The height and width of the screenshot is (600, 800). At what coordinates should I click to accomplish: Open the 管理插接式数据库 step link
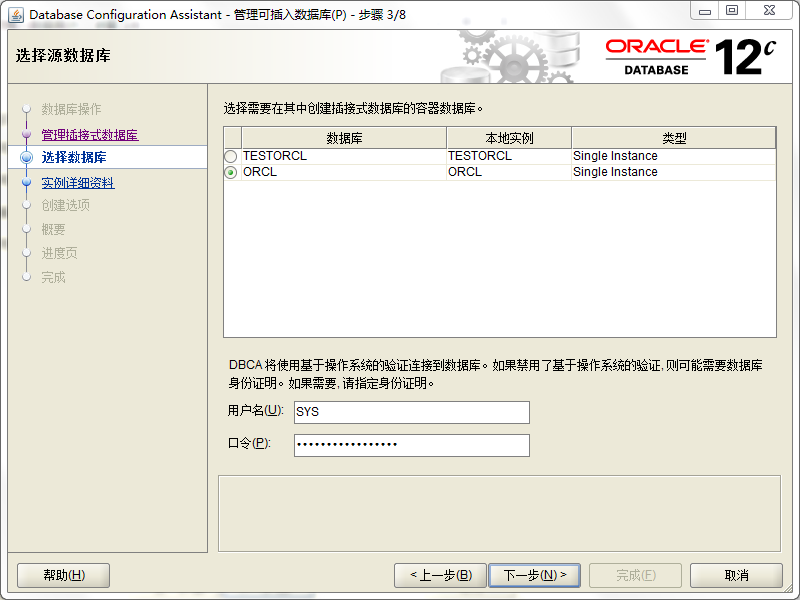[x=90, y=135]
